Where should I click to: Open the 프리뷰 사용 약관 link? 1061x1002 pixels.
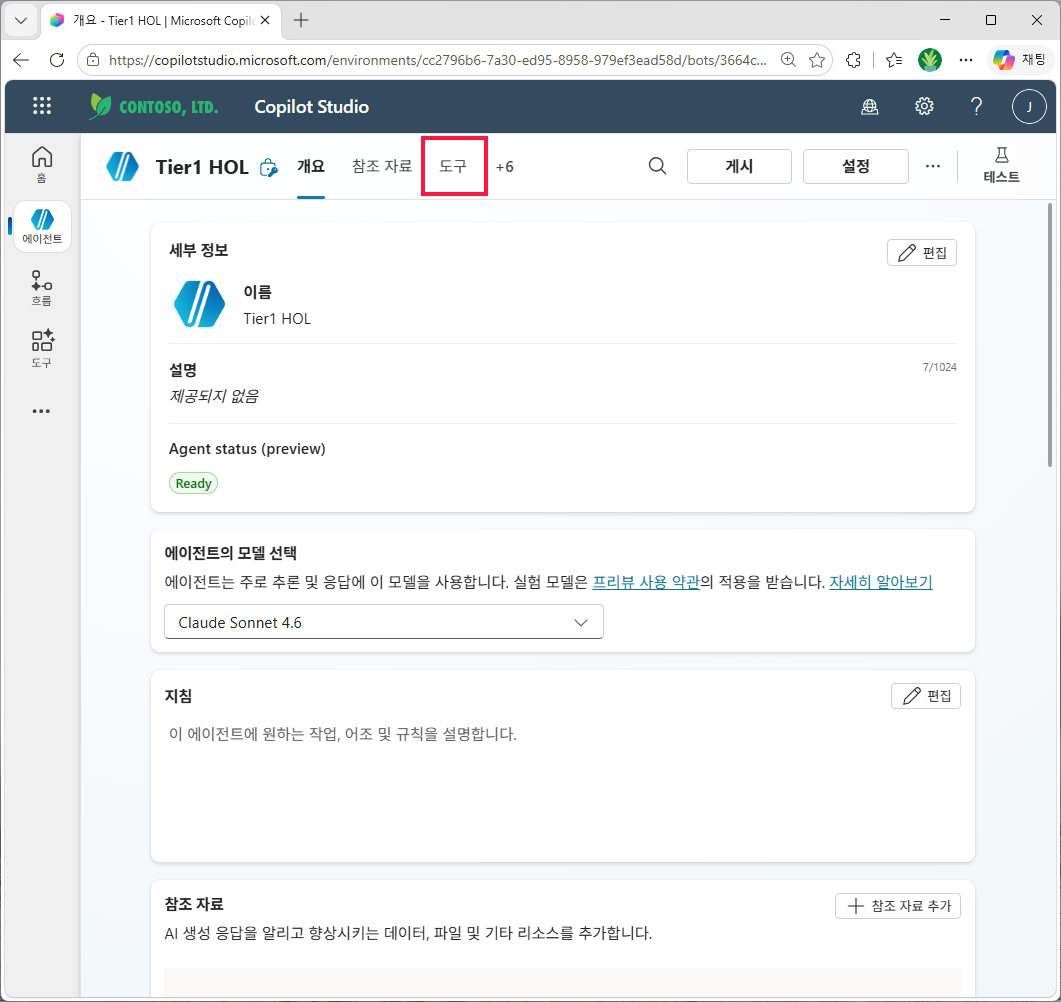[x=646, y=582]
